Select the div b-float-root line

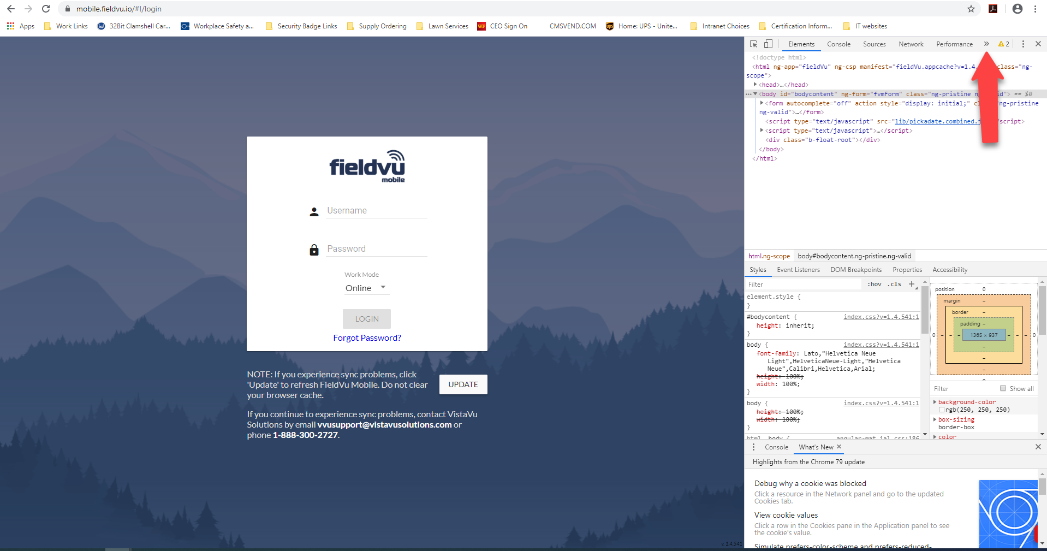click(x=822, y=140)
